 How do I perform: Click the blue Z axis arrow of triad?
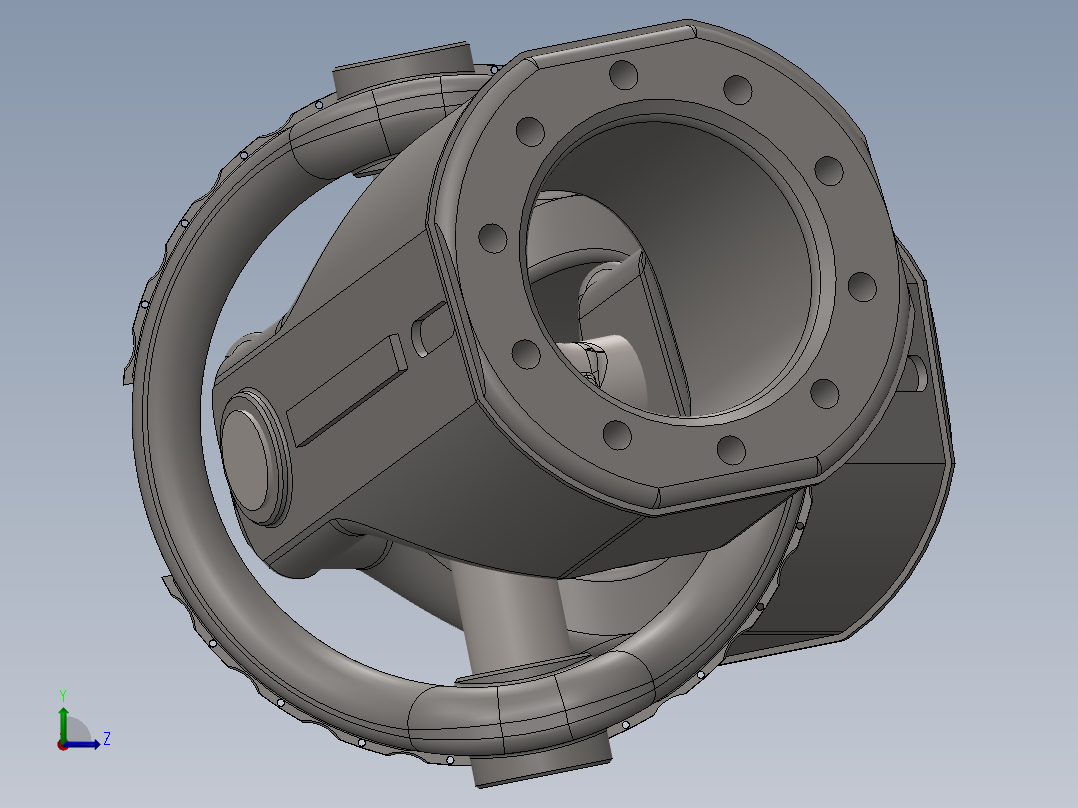tap(83, 744)
